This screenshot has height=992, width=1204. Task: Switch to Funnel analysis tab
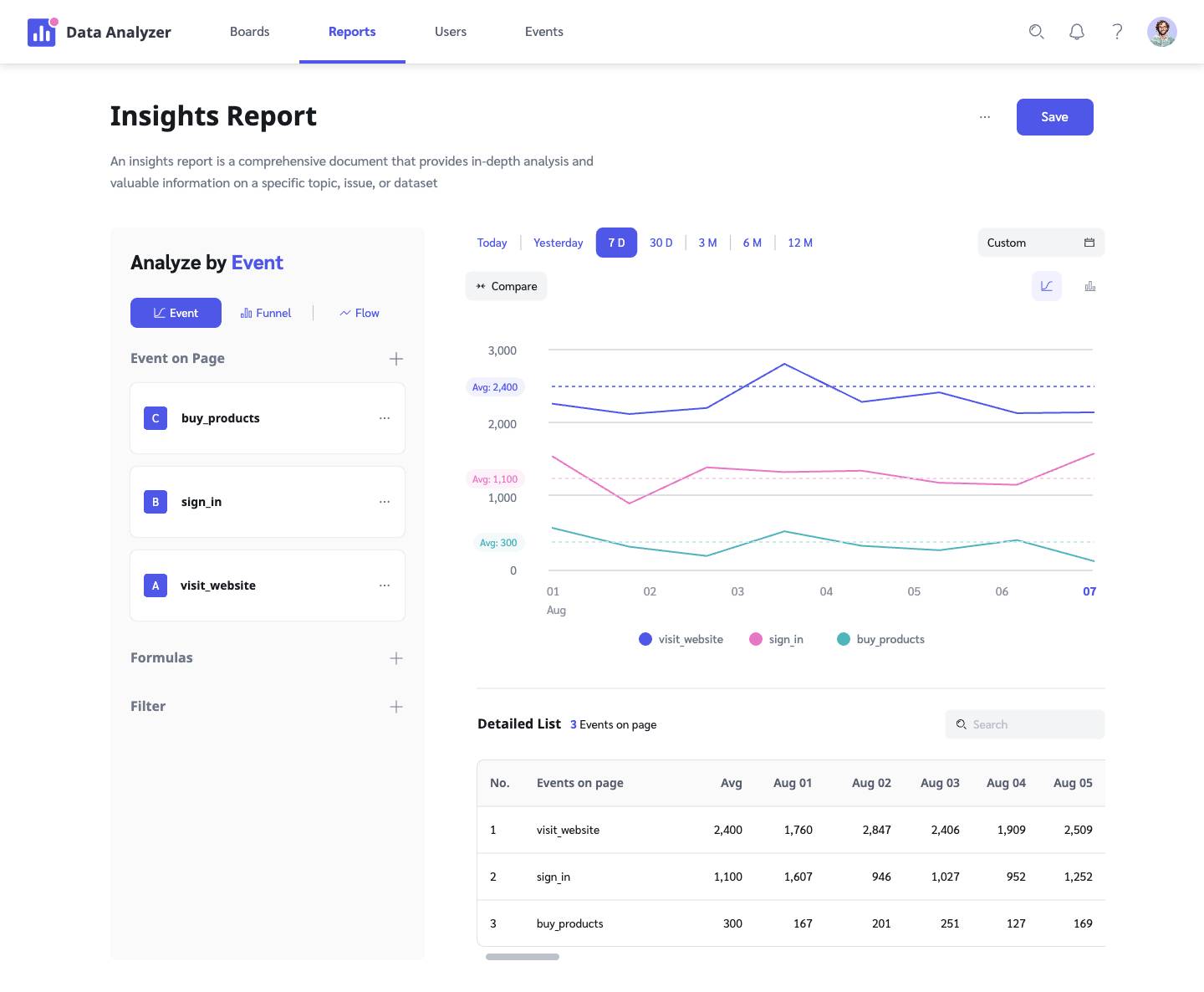tap(266, 313)
